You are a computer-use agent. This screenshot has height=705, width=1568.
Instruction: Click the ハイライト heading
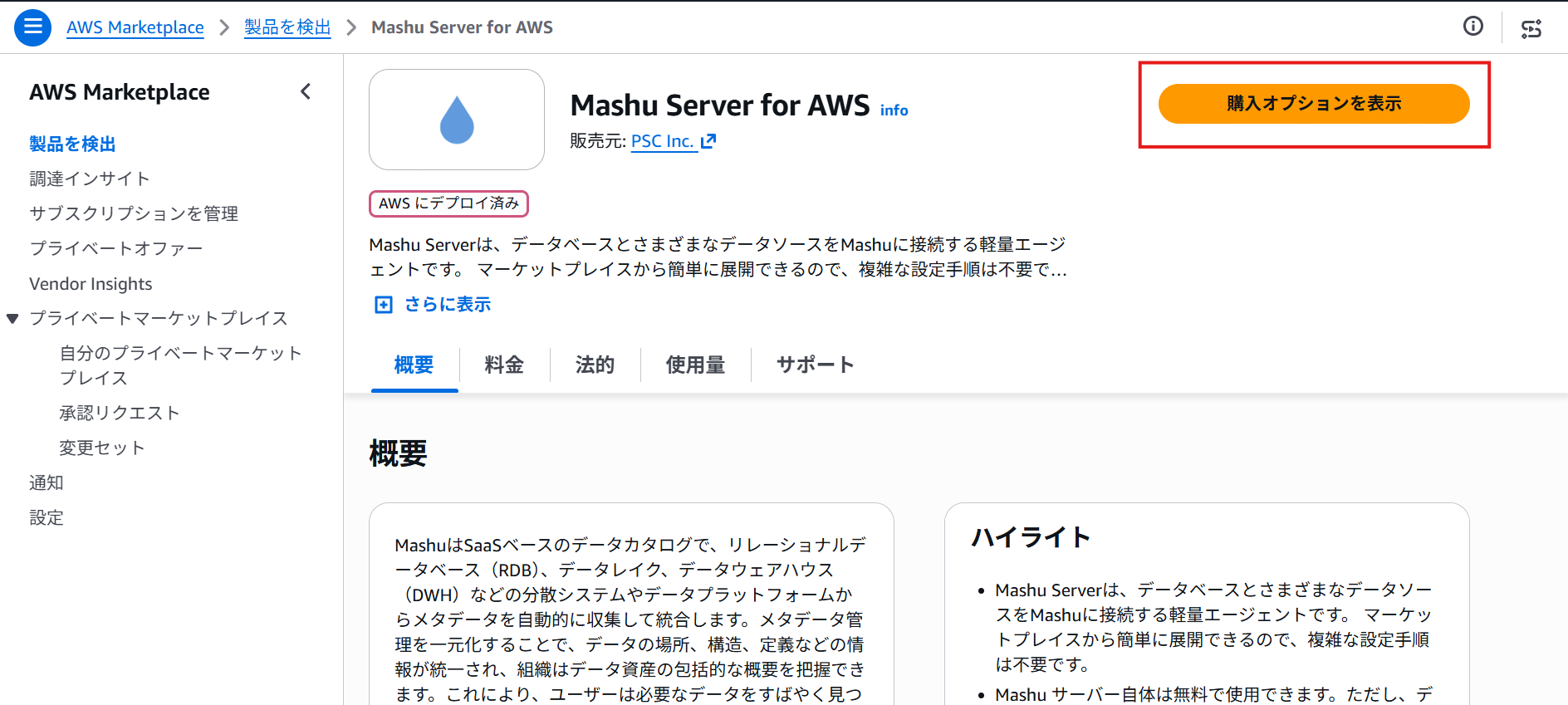pyautogui.click(x=1031, y=537)
